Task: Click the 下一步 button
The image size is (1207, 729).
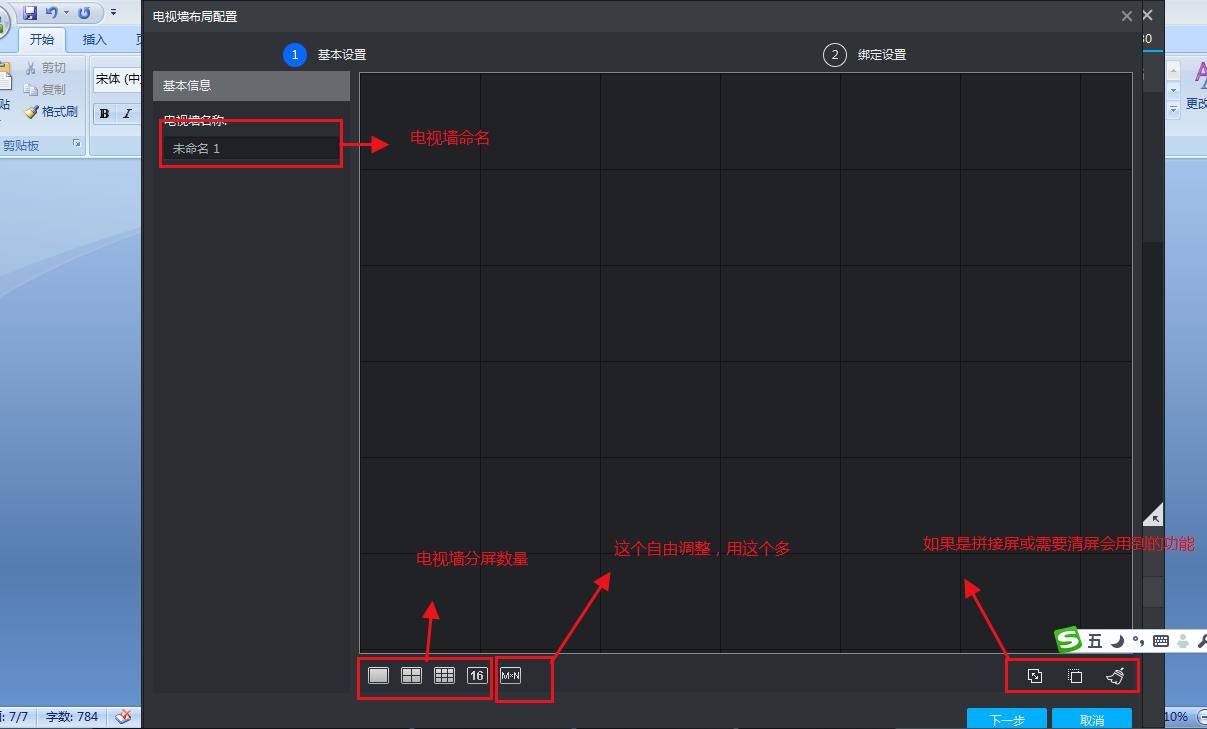Action: 1006,719
